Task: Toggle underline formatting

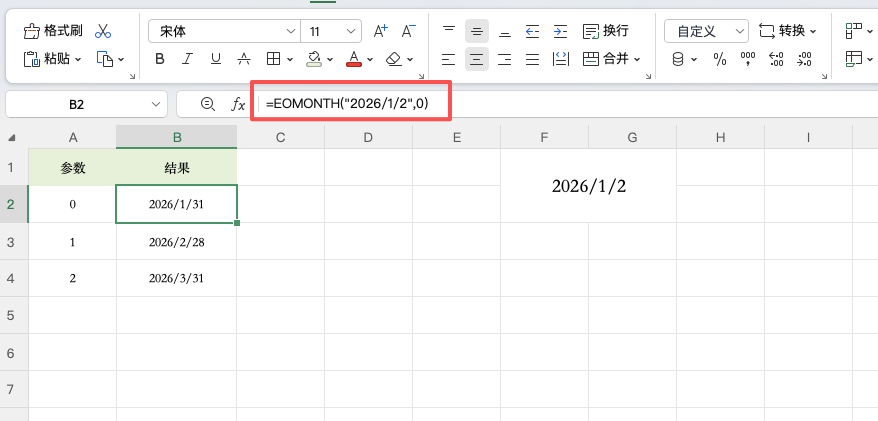Action: click(216, 59)
